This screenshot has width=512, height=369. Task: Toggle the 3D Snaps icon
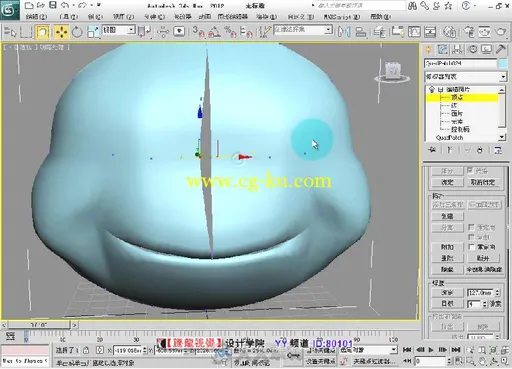[x=198, y=32]
